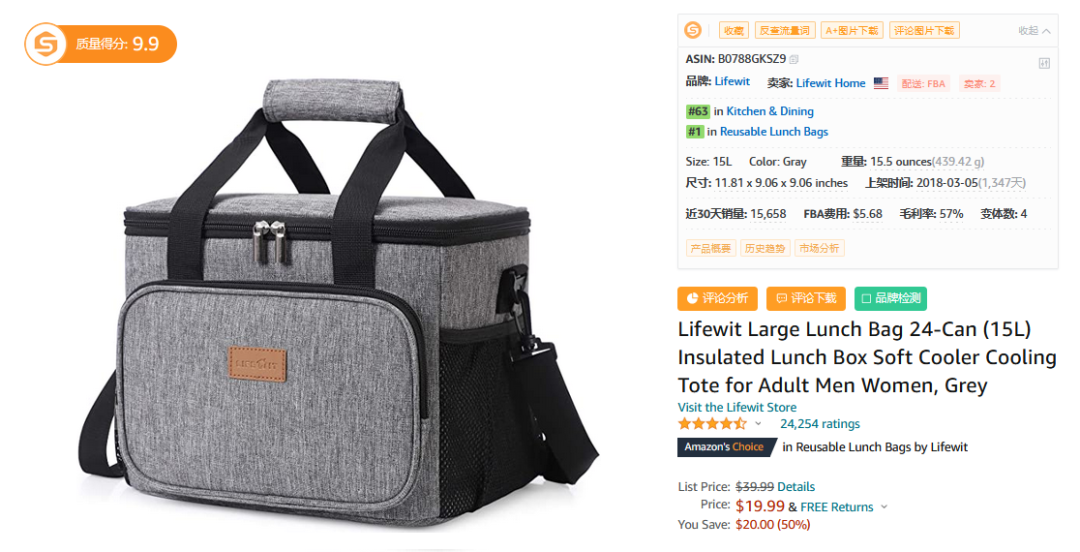This screenshot has height=552, width=1080.
Task: Click the gray lunch bag product image
Action: point(338,303)
